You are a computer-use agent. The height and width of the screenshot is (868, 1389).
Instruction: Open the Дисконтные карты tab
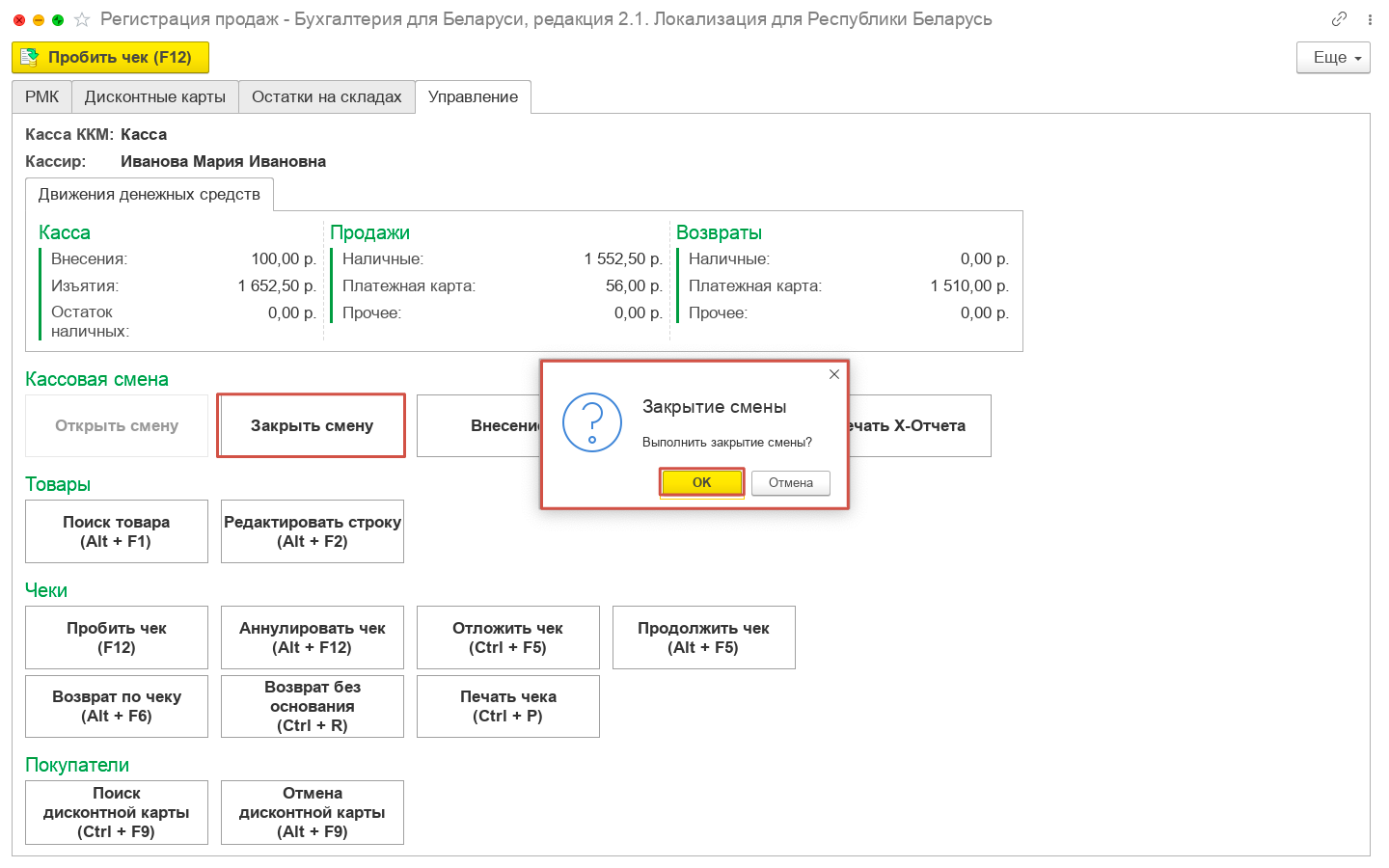pyautogui.click(x=154, y=97)
